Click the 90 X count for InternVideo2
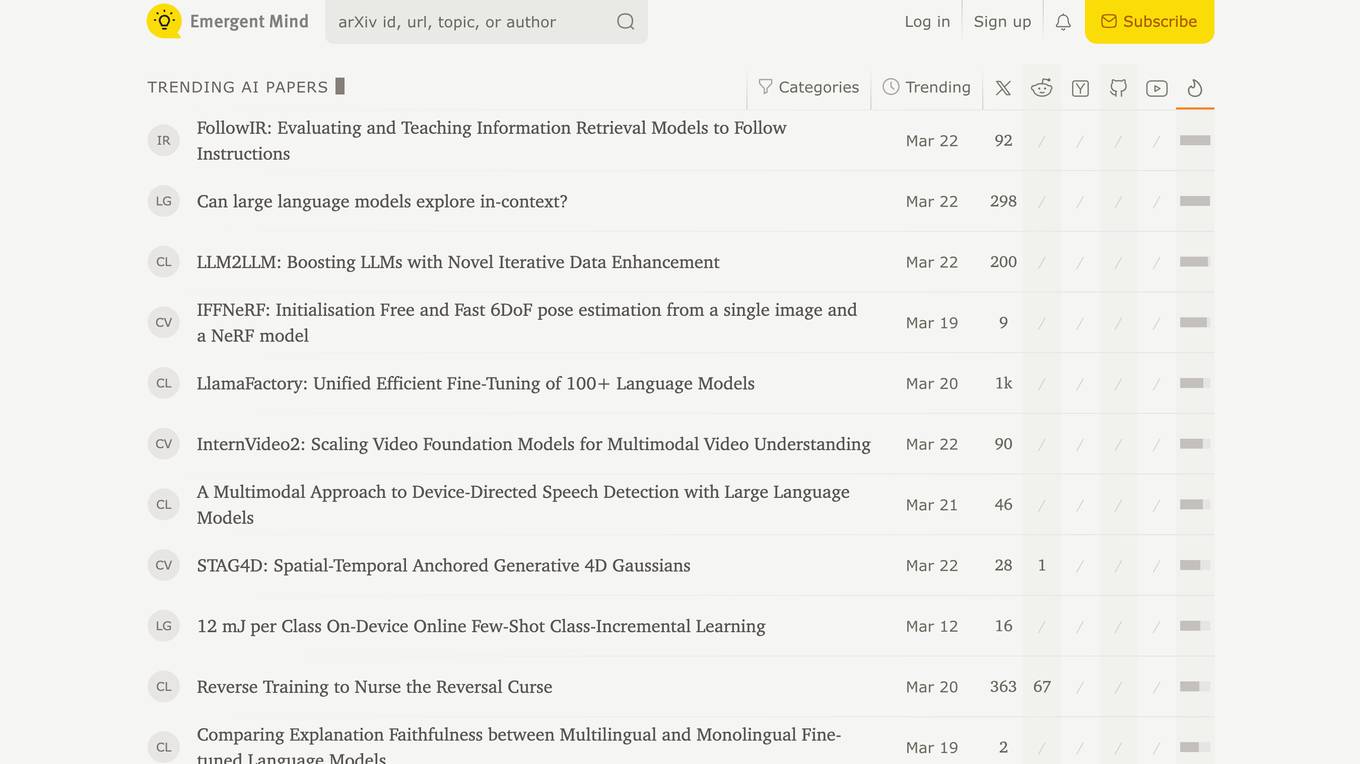This screenshot has width=1360, height=764. point(1003,444)
